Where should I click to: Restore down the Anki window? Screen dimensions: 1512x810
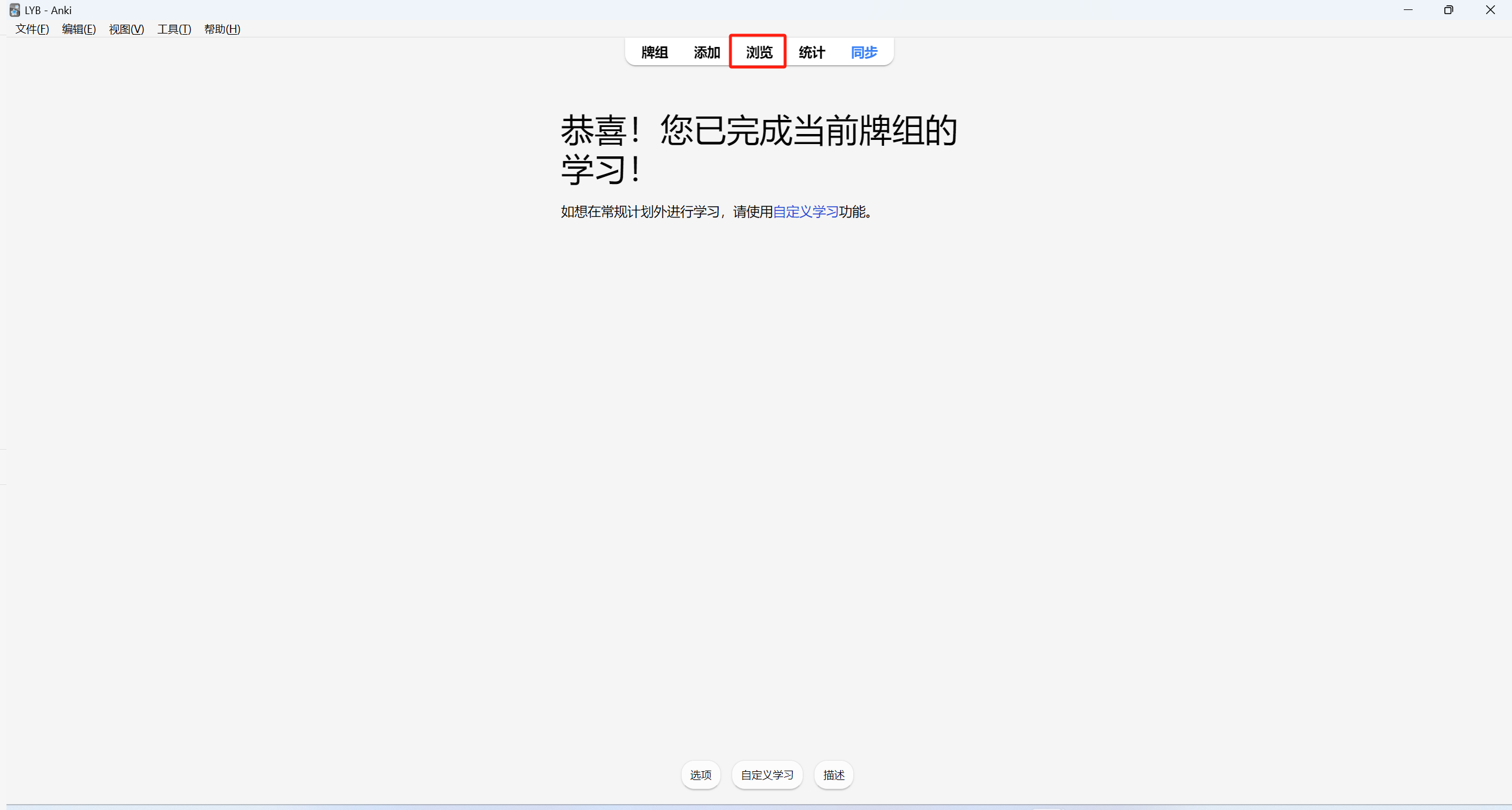[1448, 10]
